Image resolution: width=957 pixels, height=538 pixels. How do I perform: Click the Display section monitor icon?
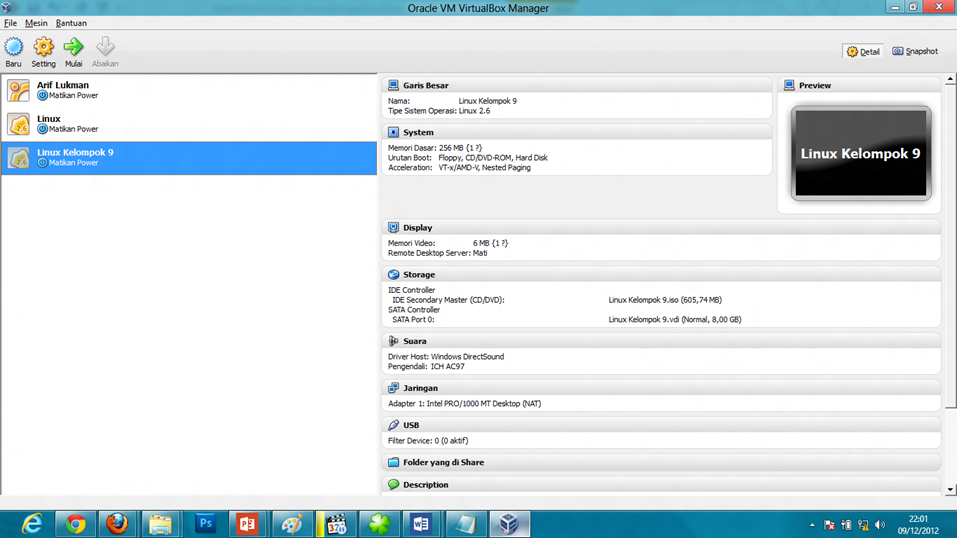click(394, 228)
